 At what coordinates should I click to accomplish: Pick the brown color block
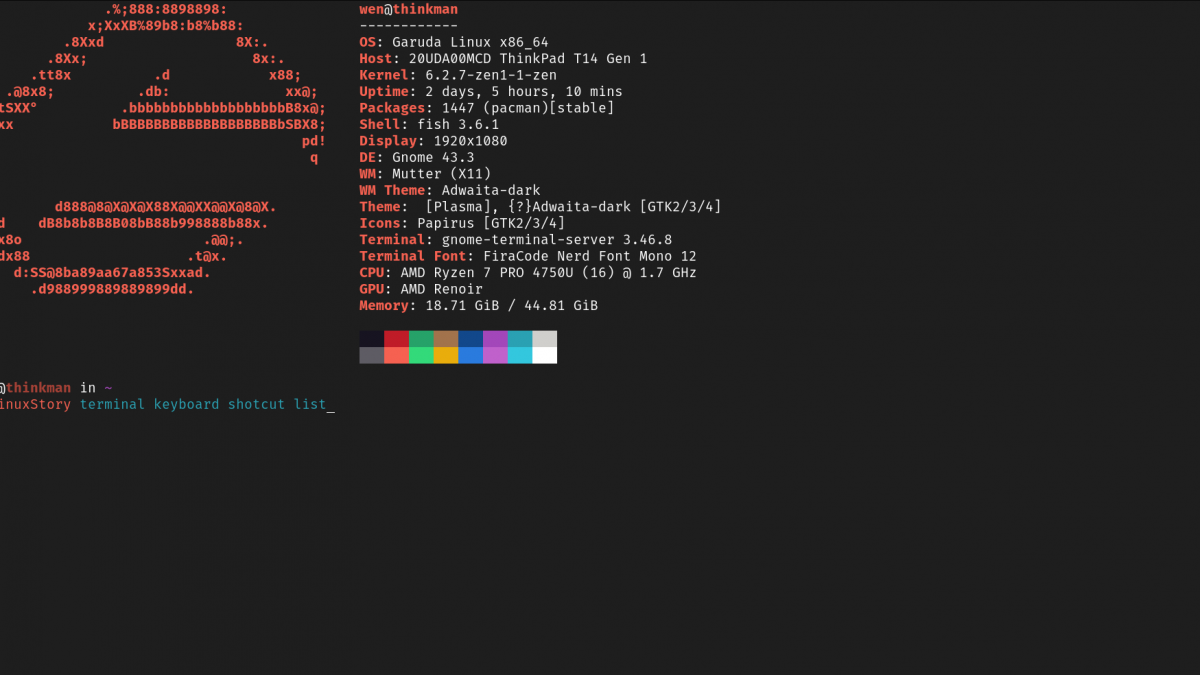click(x=446, y=339)
